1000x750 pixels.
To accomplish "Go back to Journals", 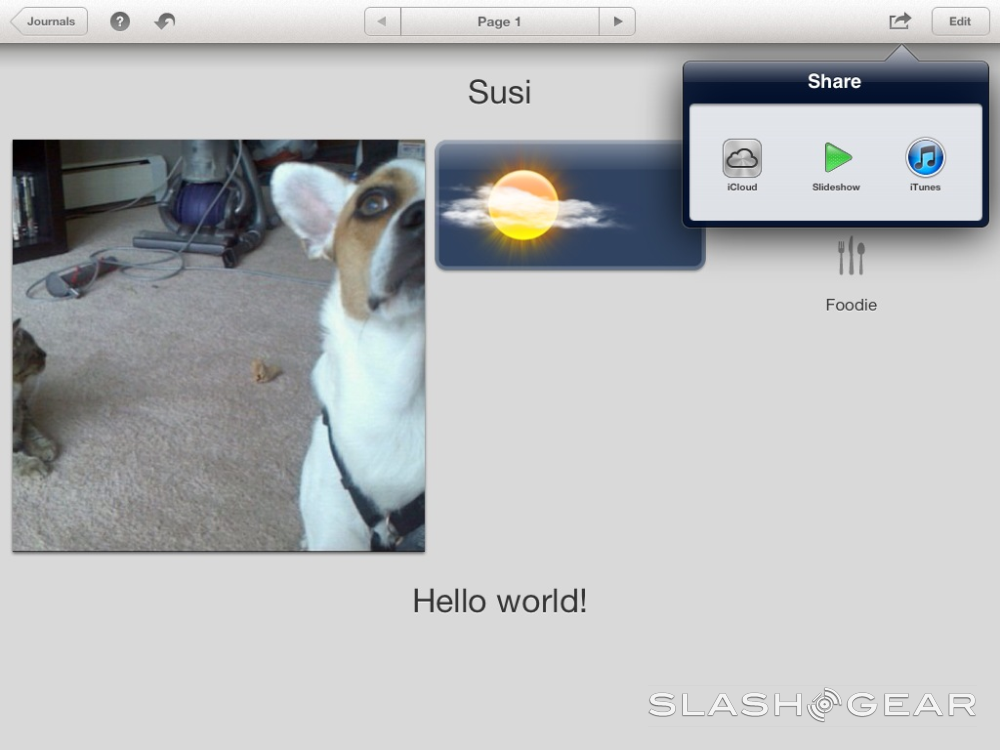I will tap(50, 22).
